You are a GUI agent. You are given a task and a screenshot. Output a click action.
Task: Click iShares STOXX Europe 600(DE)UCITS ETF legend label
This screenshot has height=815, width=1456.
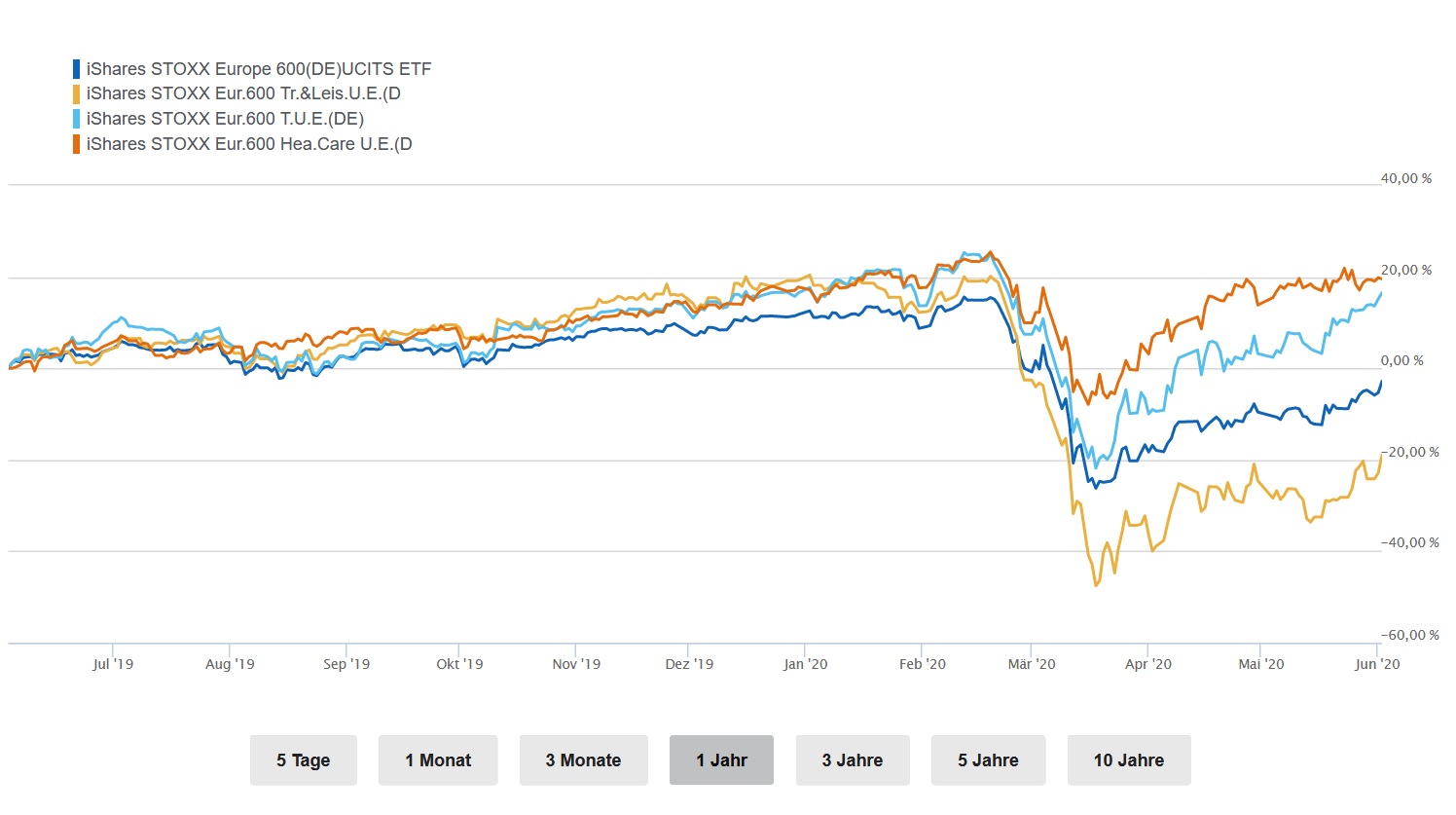tap(259, 69)
